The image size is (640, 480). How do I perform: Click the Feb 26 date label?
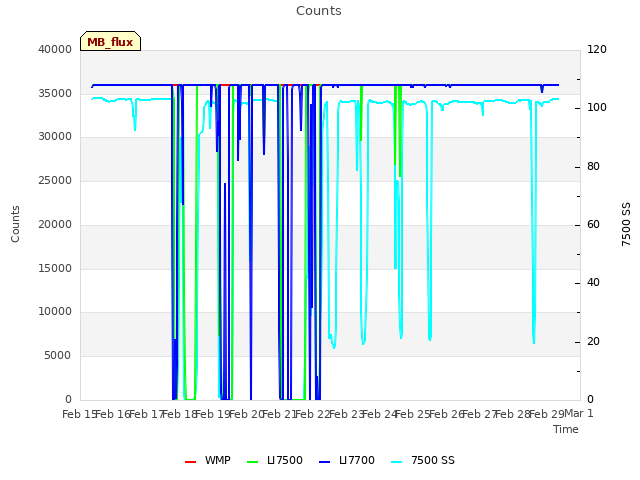(447, 414)
